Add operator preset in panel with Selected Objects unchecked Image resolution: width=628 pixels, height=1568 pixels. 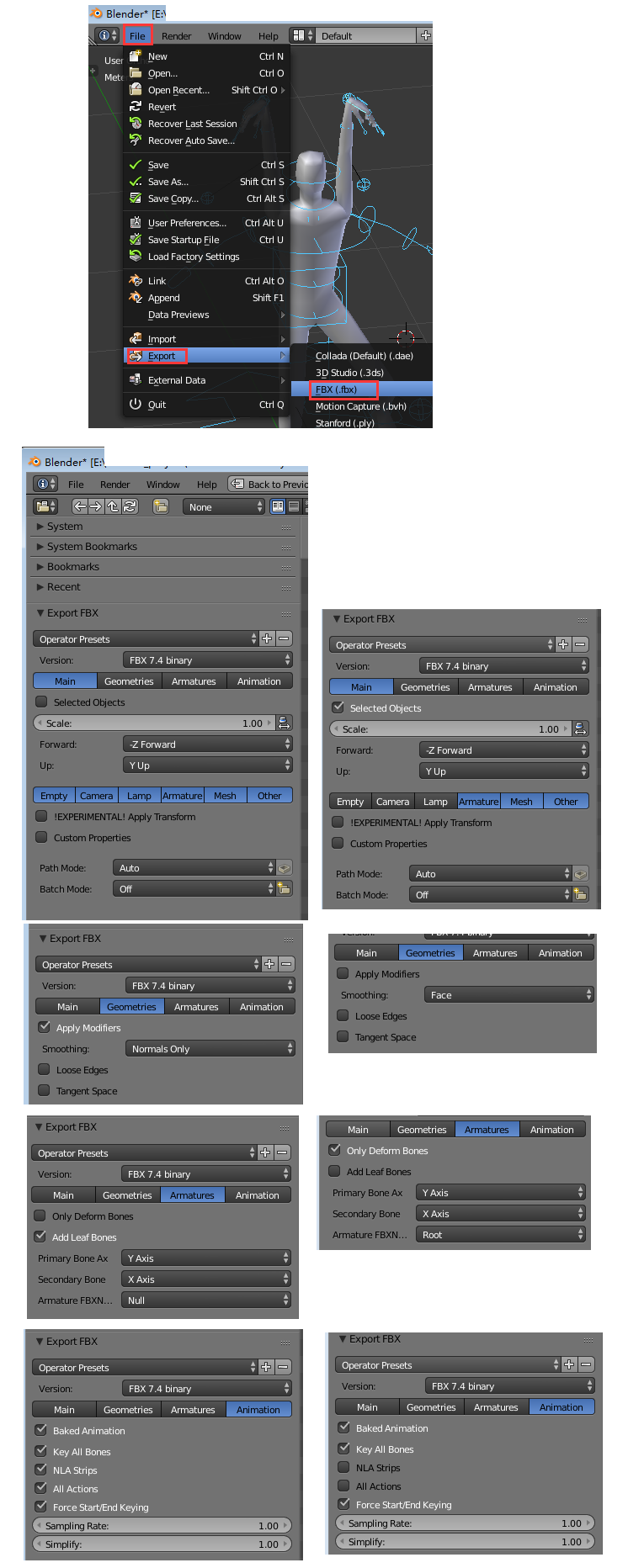[x=267, y=638]
